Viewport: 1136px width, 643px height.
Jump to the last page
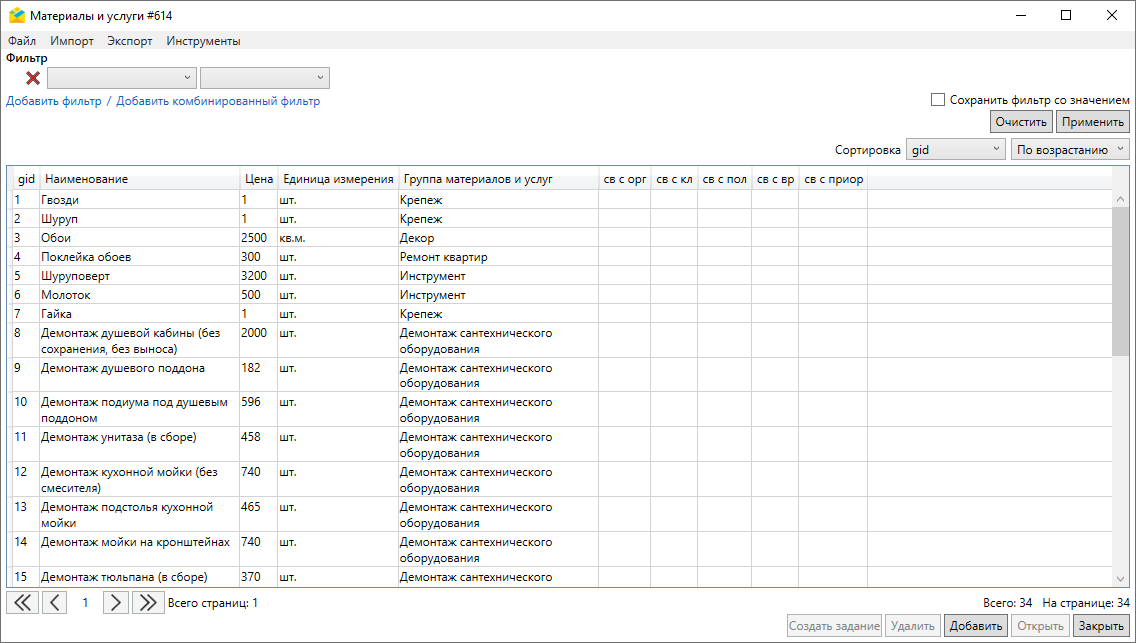[148, 602]
